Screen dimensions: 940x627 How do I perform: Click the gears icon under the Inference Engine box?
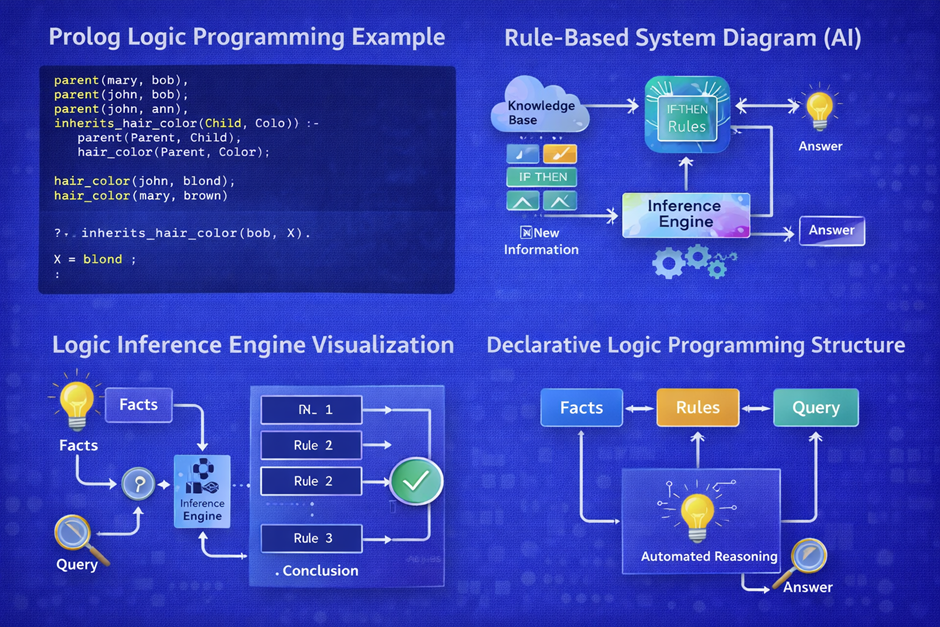click(x=690, y=262)
